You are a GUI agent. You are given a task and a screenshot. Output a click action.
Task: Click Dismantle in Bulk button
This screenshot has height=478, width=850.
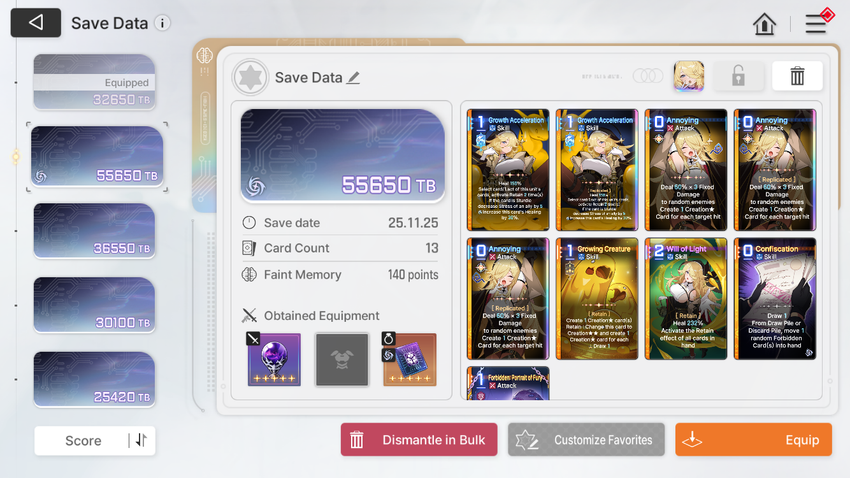click(419, 440)
